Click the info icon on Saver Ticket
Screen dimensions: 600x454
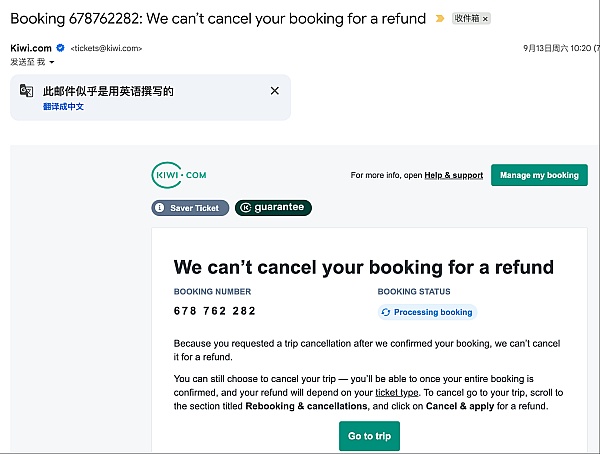pyautogui.click(x=162, y=208)
